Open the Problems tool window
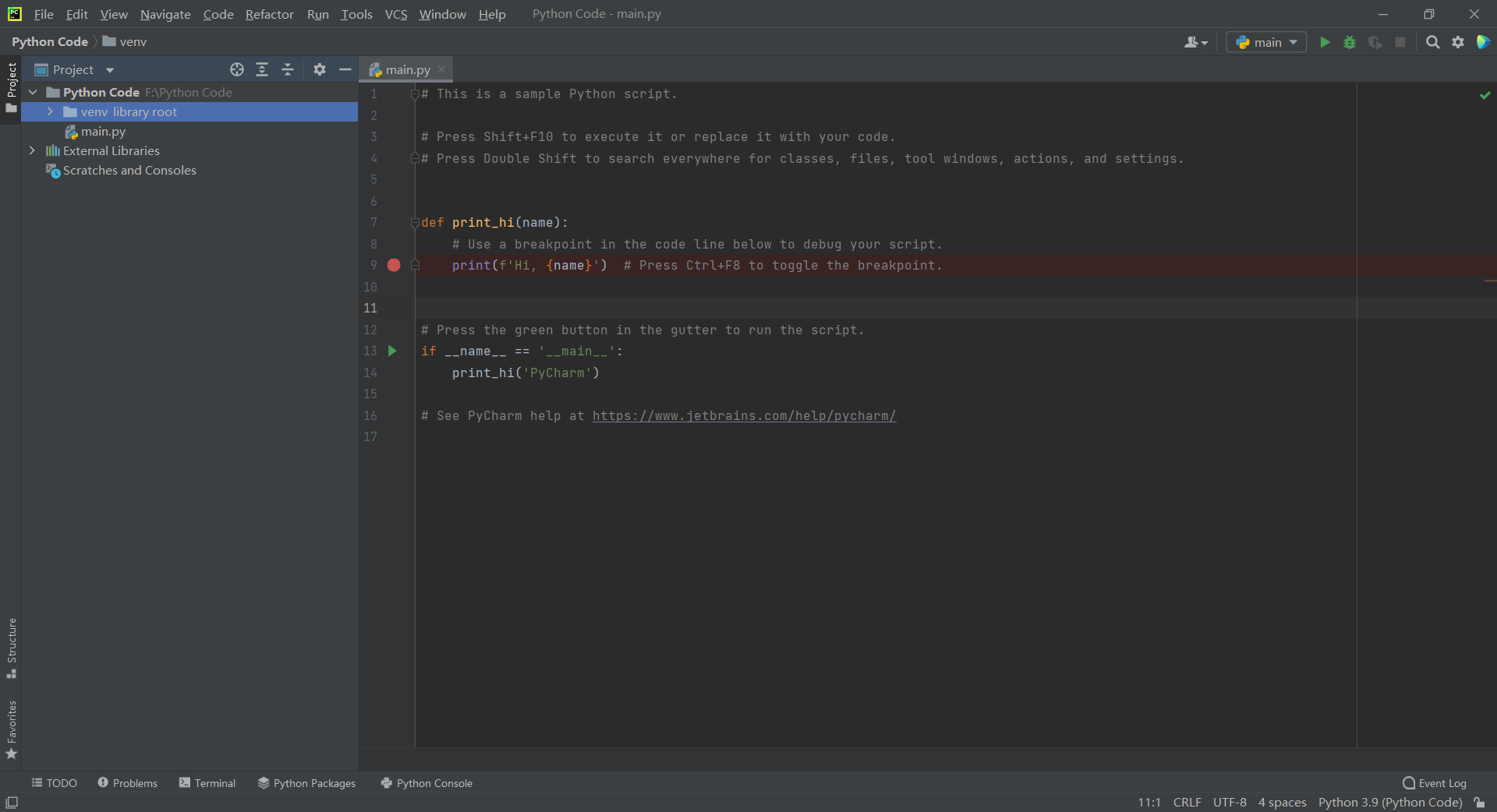Image resolution: width=1497 pixels, height=812 pixels. [x=128, y=783]
